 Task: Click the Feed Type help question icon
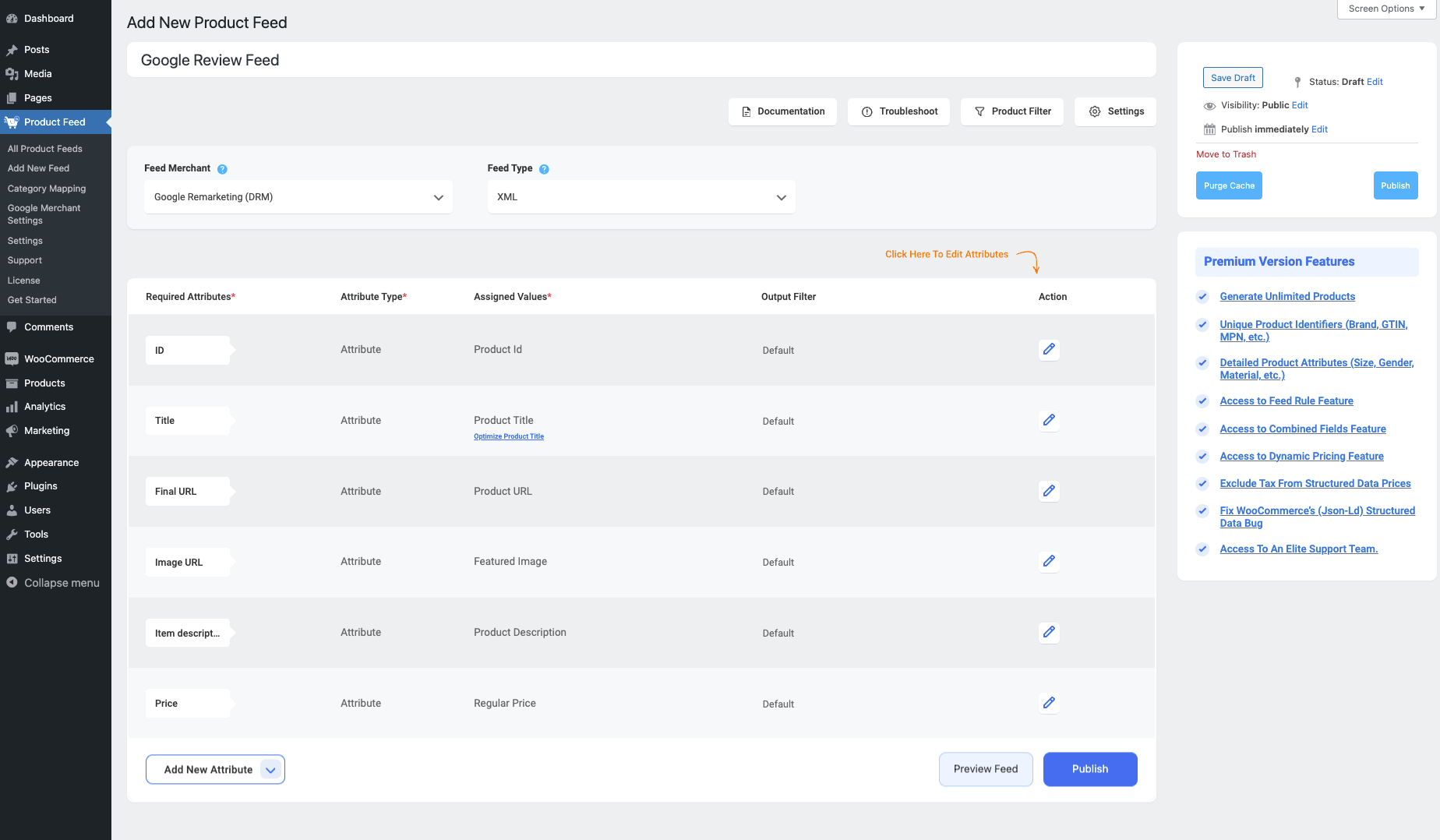point(544,169)
